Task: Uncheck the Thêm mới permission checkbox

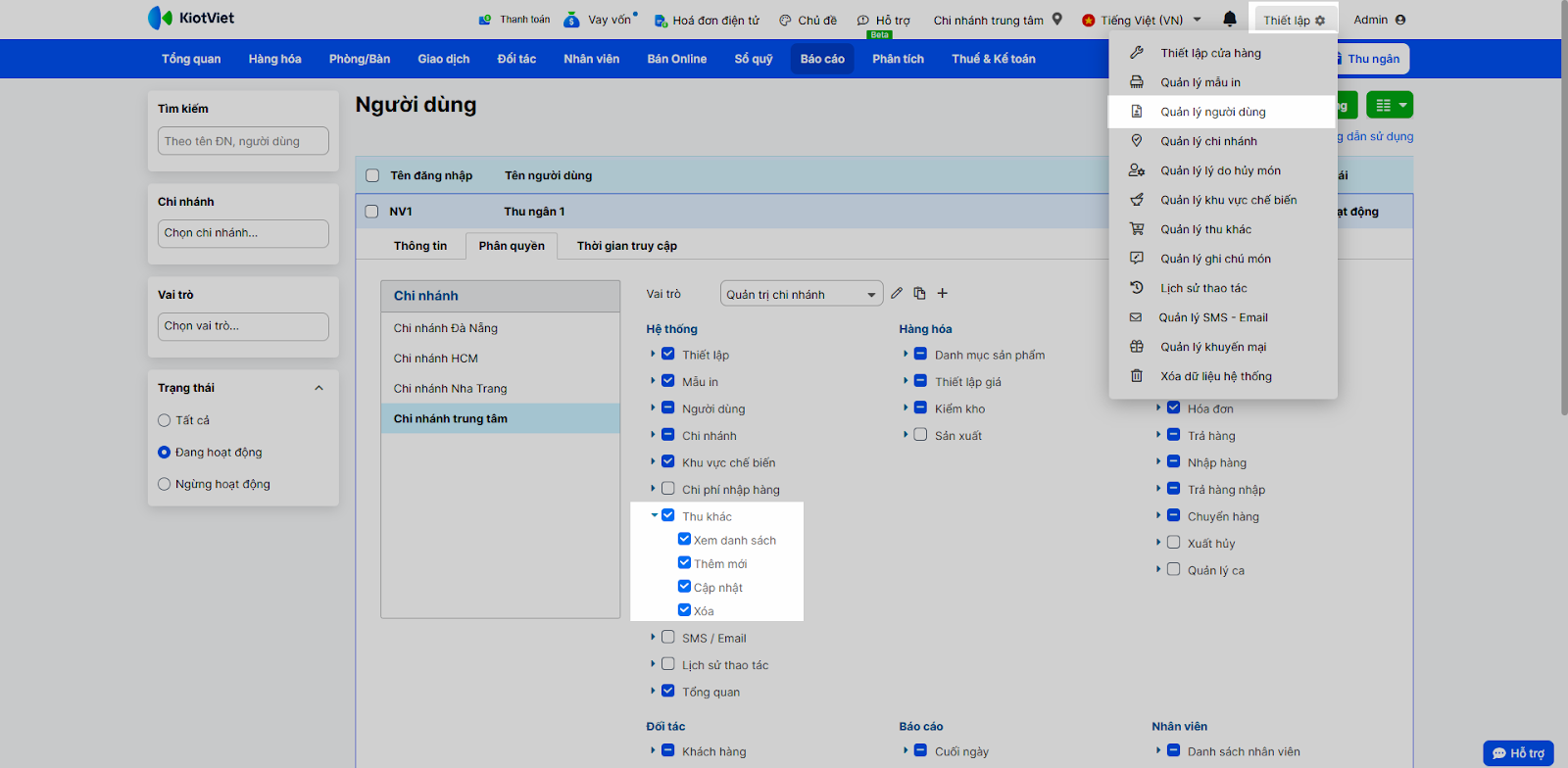Action: [684, 562]
